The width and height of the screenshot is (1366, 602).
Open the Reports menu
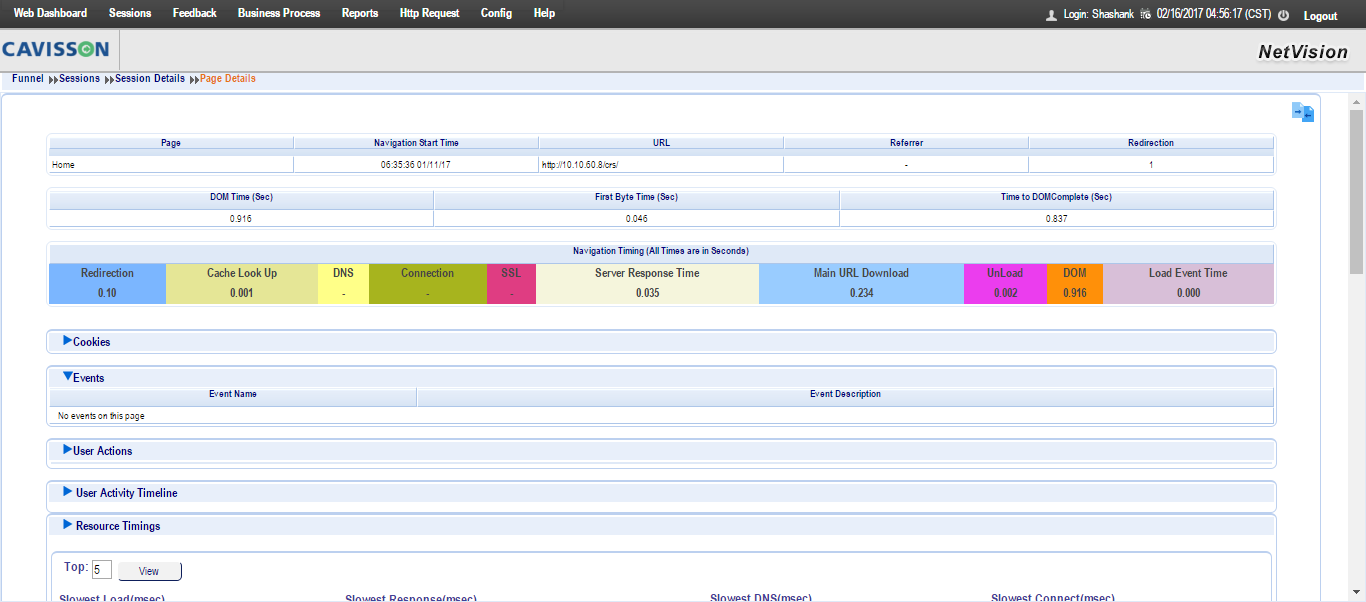[360, 13]
